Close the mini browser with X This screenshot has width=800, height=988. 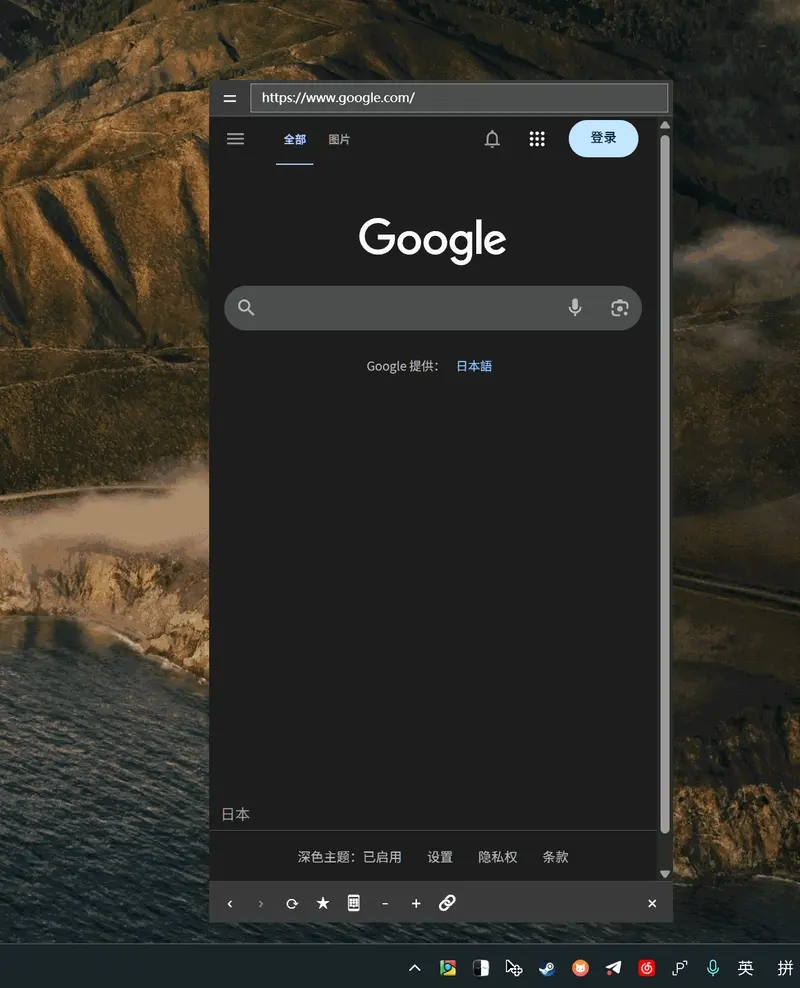point(652,904)
